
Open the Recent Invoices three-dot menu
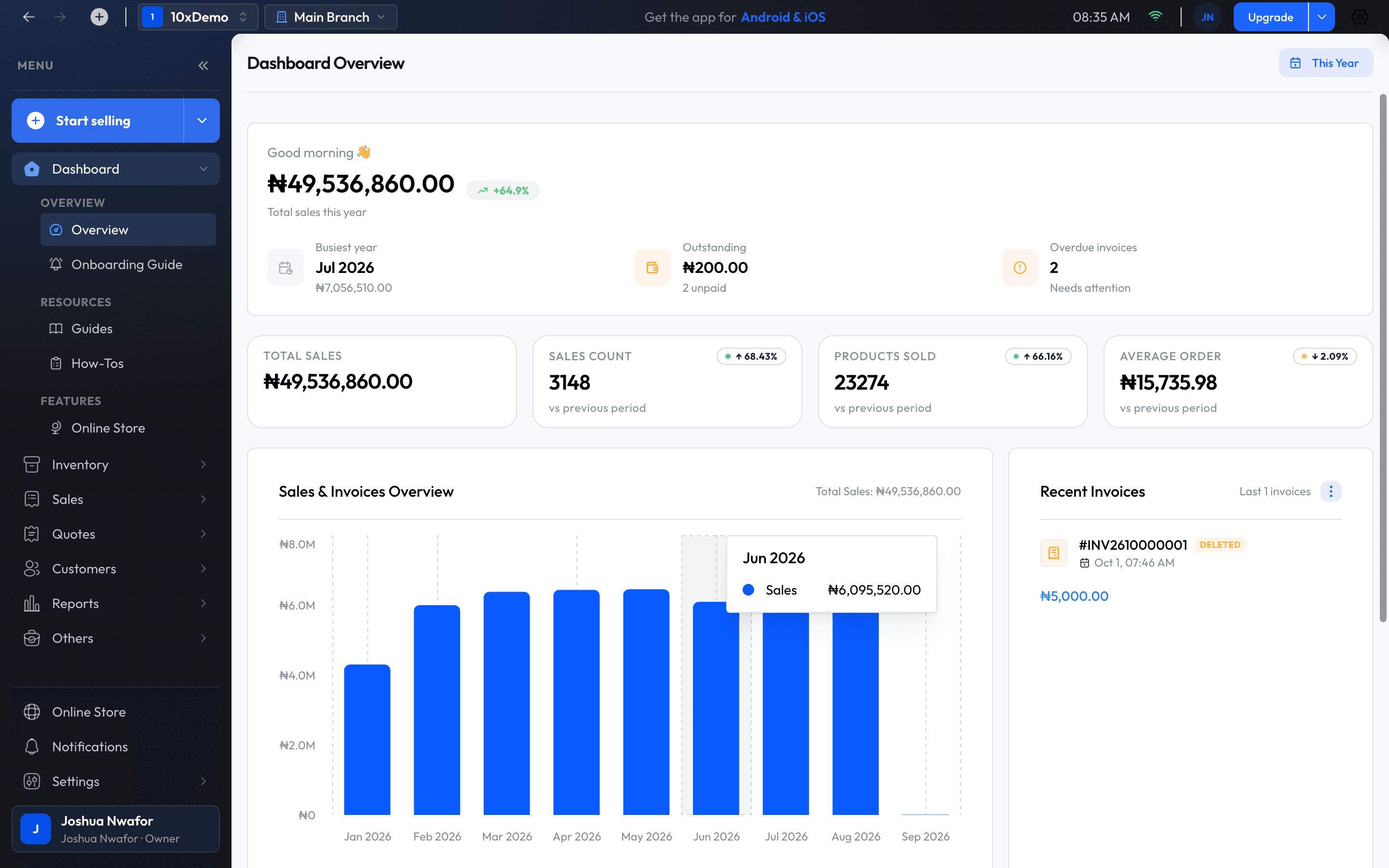coord(1331,491)
